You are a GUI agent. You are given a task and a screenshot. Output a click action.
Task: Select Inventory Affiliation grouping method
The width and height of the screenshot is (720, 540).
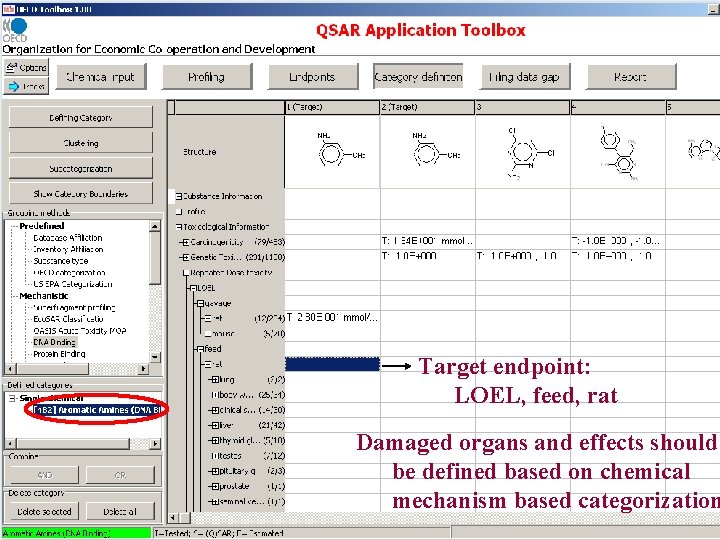pos(68,249)
